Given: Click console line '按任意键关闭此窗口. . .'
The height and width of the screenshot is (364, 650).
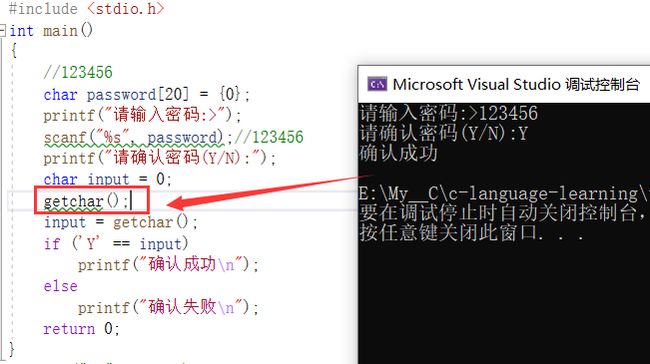Looking at the screenshot, I should 472,233.
